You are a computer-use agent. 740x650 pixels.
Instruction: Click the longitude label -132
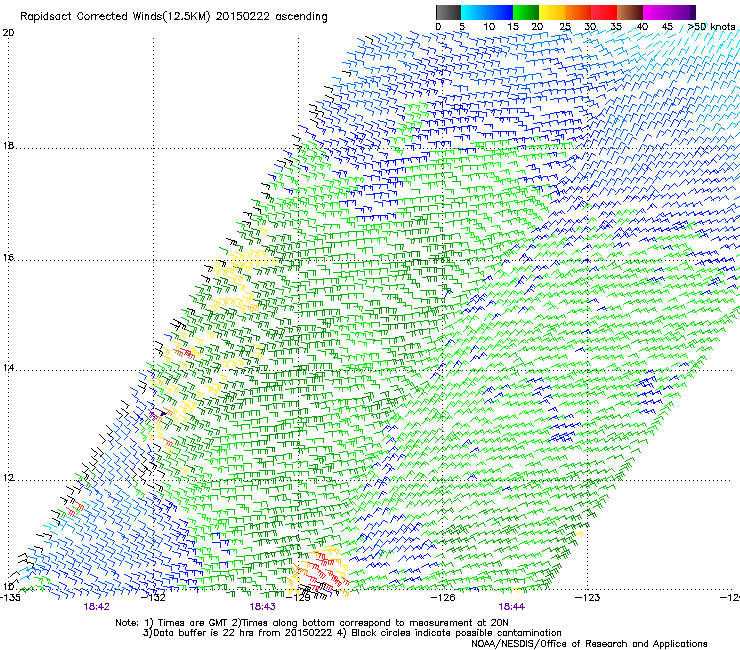point(155,598)
